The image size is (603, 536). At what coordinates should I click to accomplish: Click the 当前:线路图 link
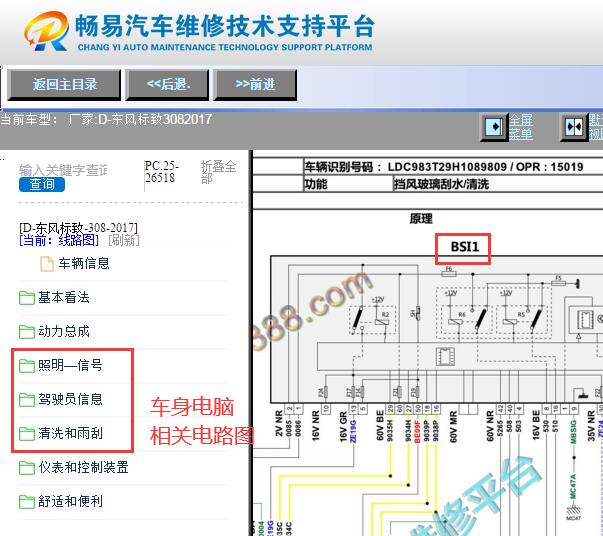59,240
